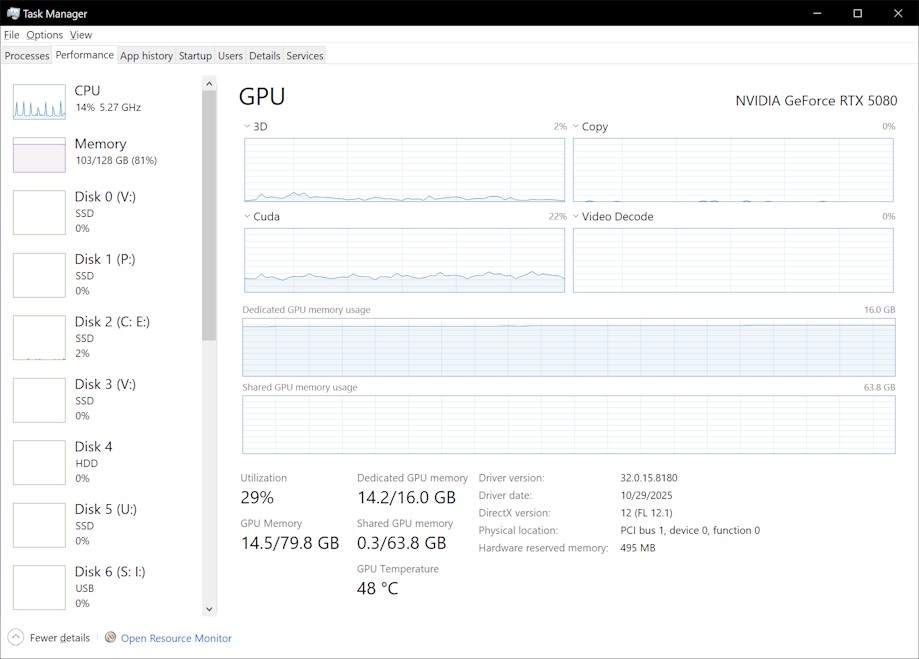Click the 22% Cuda usage percentage
919x659 pixels.
pos(558,216)
